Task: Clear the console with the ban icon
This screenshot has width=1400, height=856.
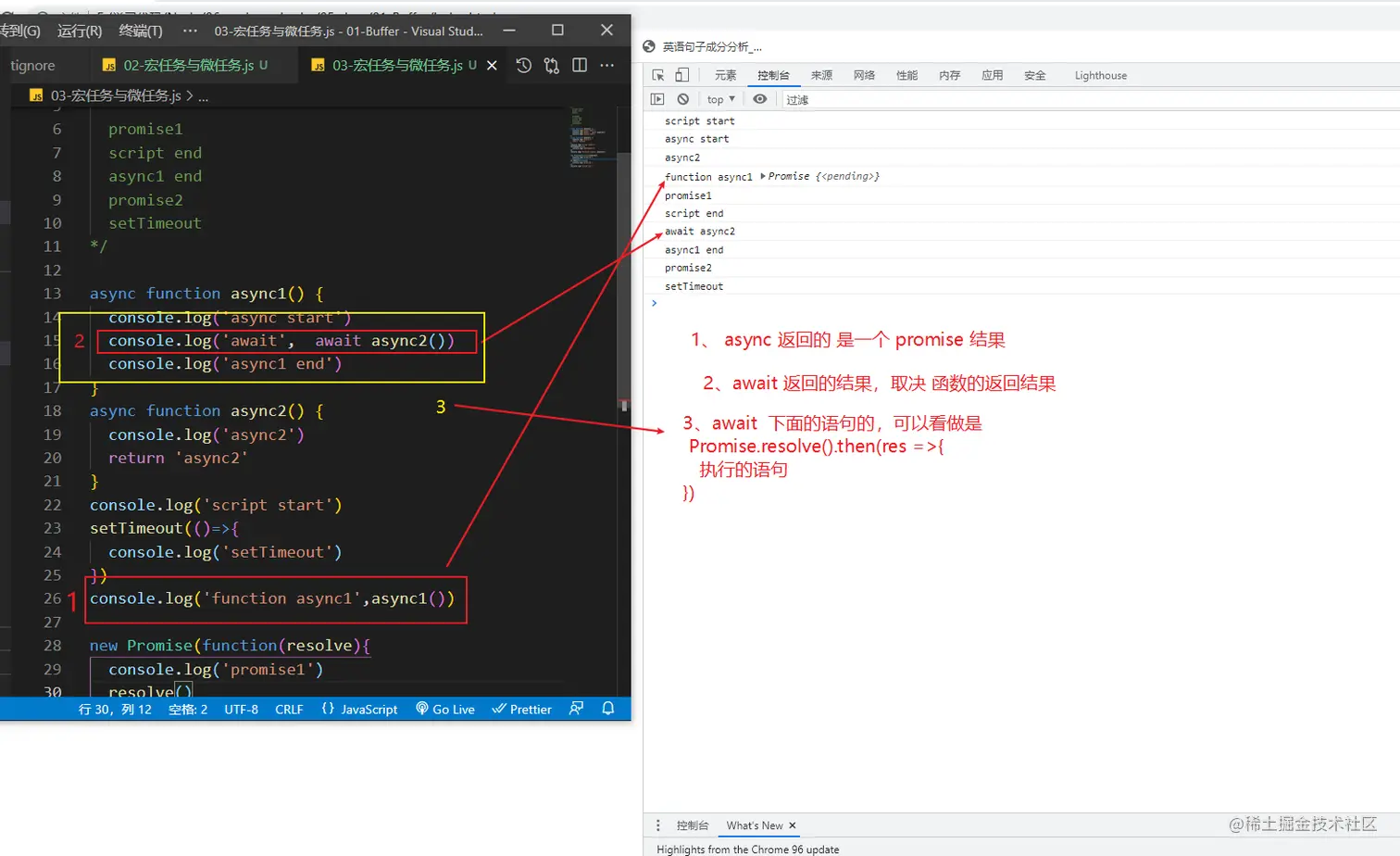Action: (x=683, y=99)
